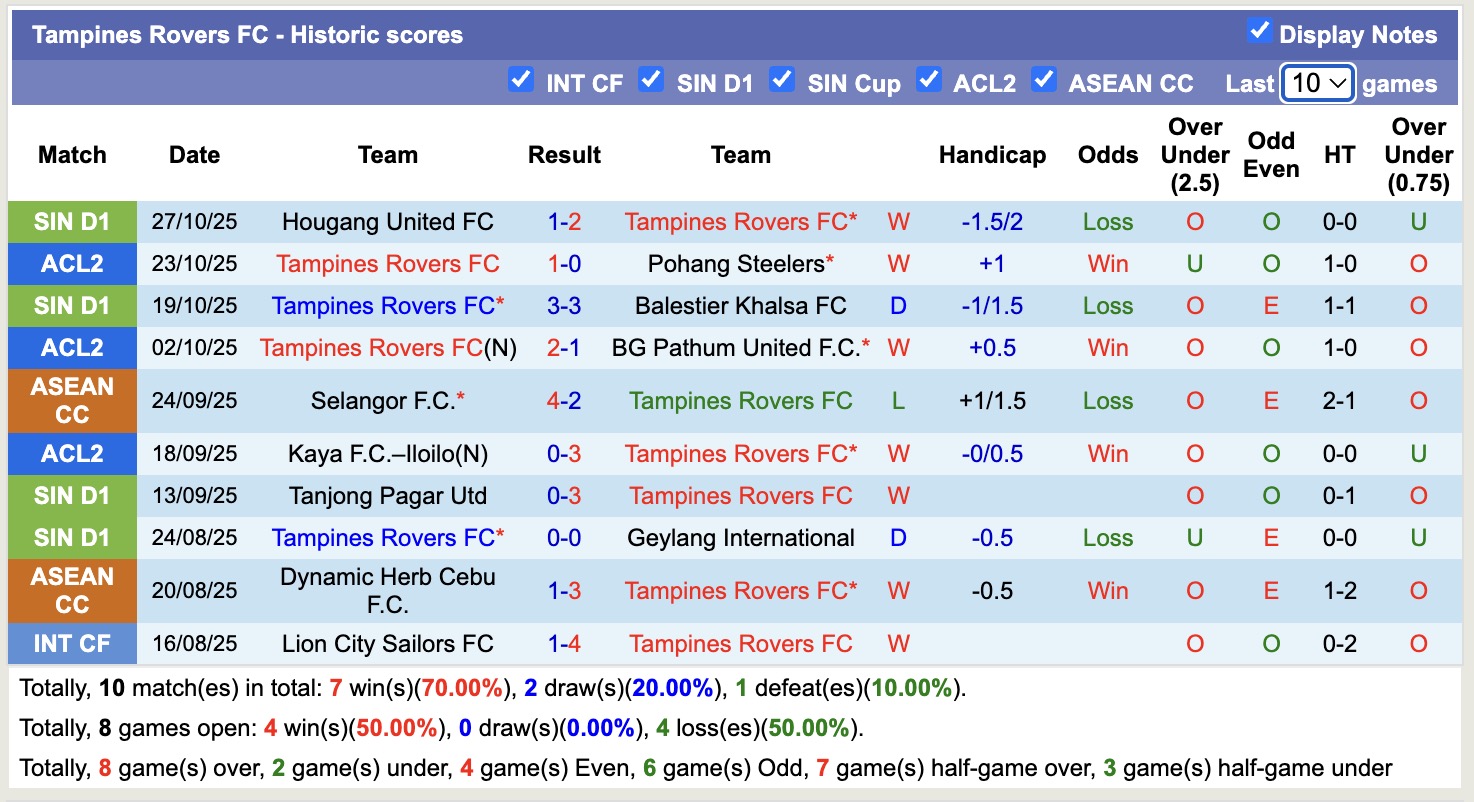
Task: Open Hougang United FC team link
Action: tap(387, 222)
